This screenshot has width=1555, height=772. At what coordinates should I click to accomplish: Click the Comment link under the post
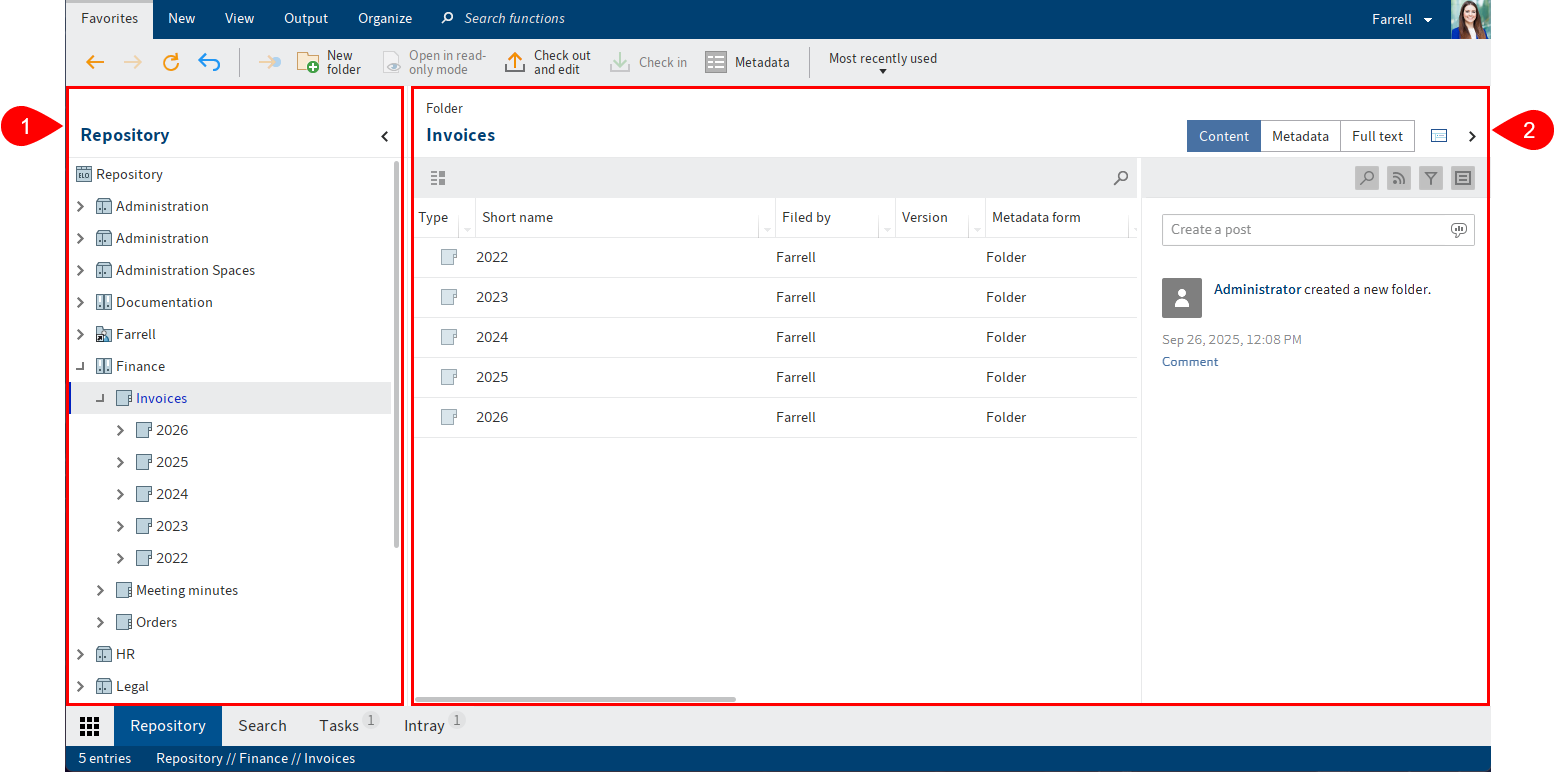(1190, 362)
